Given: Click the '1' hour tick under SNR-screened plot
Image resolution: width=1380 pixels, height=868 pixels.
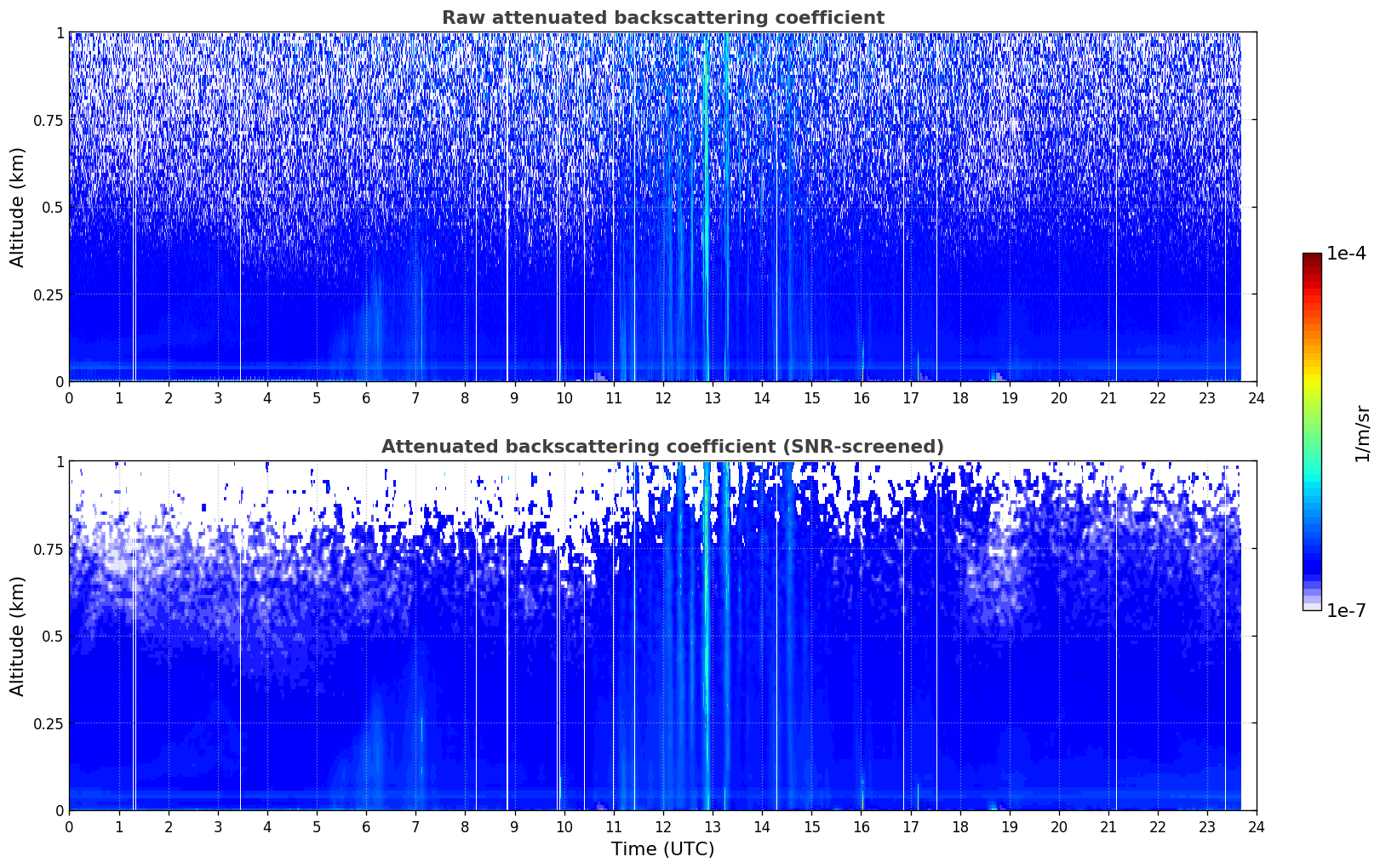Looking at the screenshot, I should 118,826.
